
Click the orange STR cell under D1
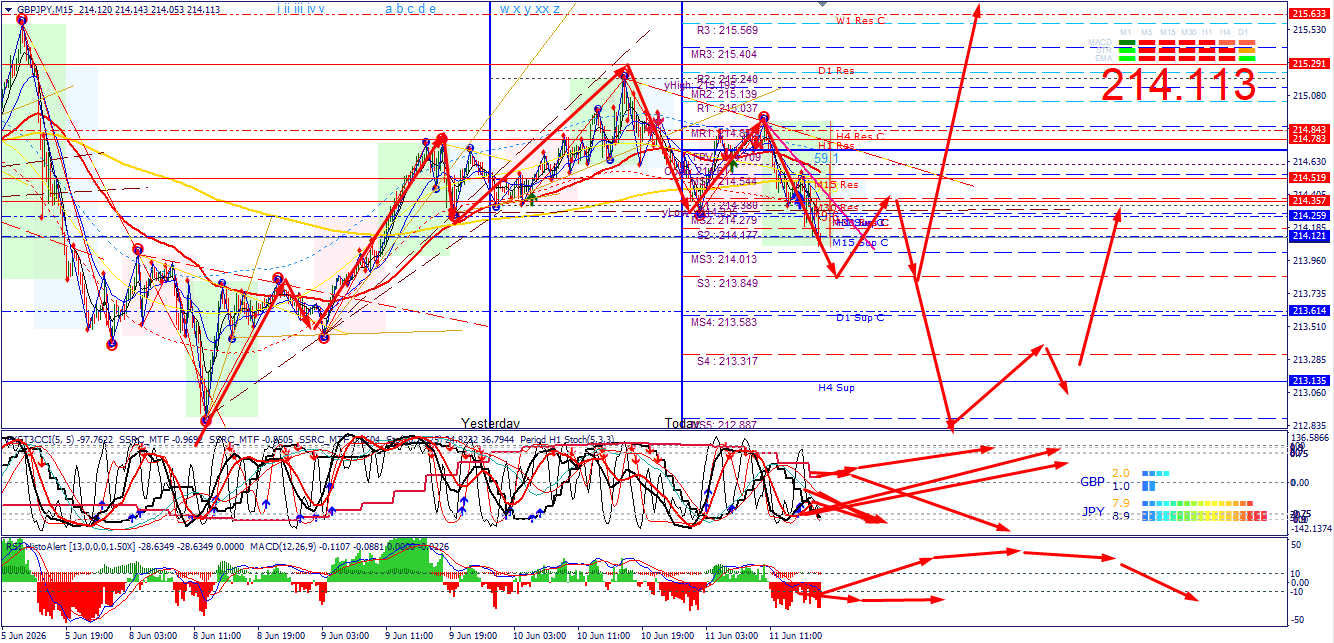[1247, 50]
